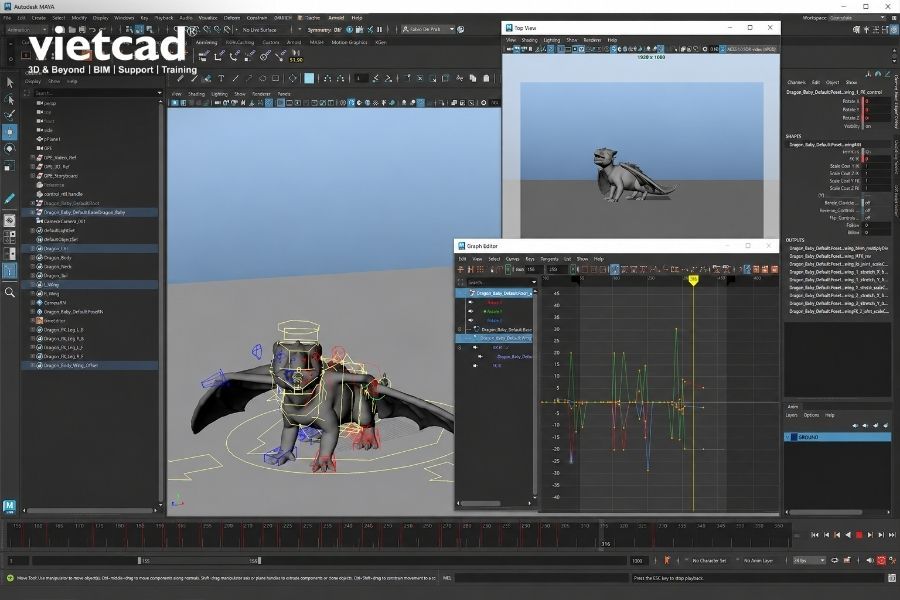Activate the Lasso select tool

[10, 99]
